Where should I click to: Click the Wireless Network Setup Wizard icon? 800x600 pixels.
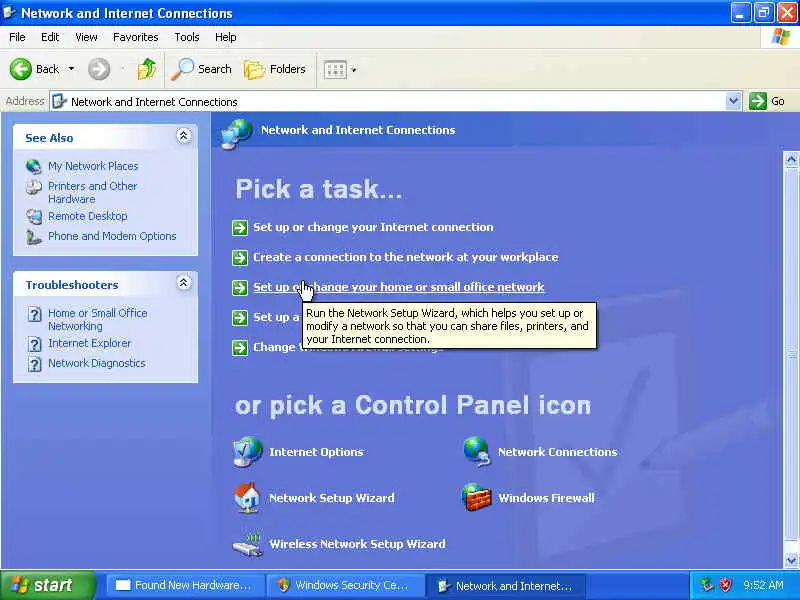(x=248, y=544)
